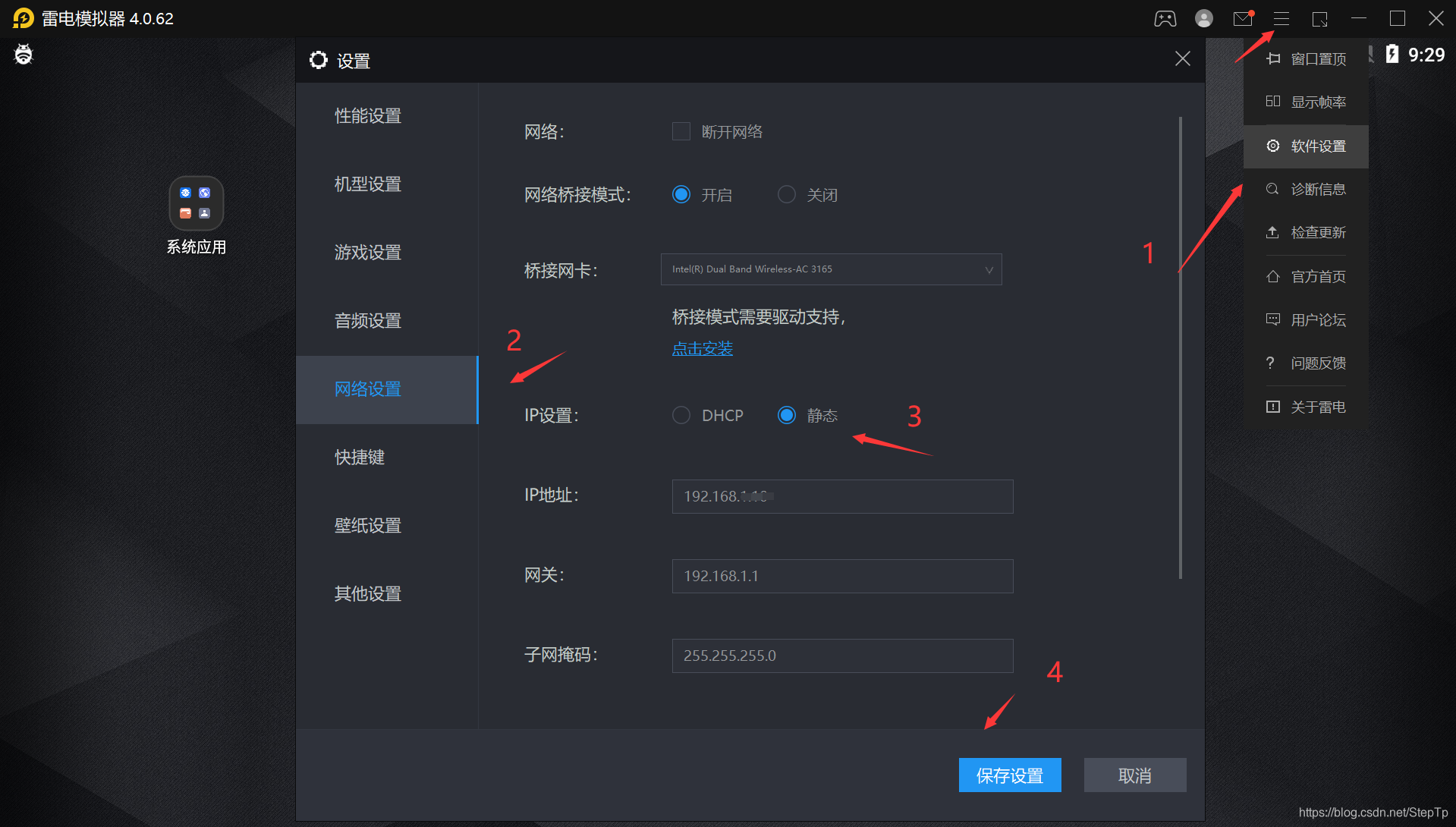Click the magnifier icon next to 诊断信息

click(x=1273, y=189)
